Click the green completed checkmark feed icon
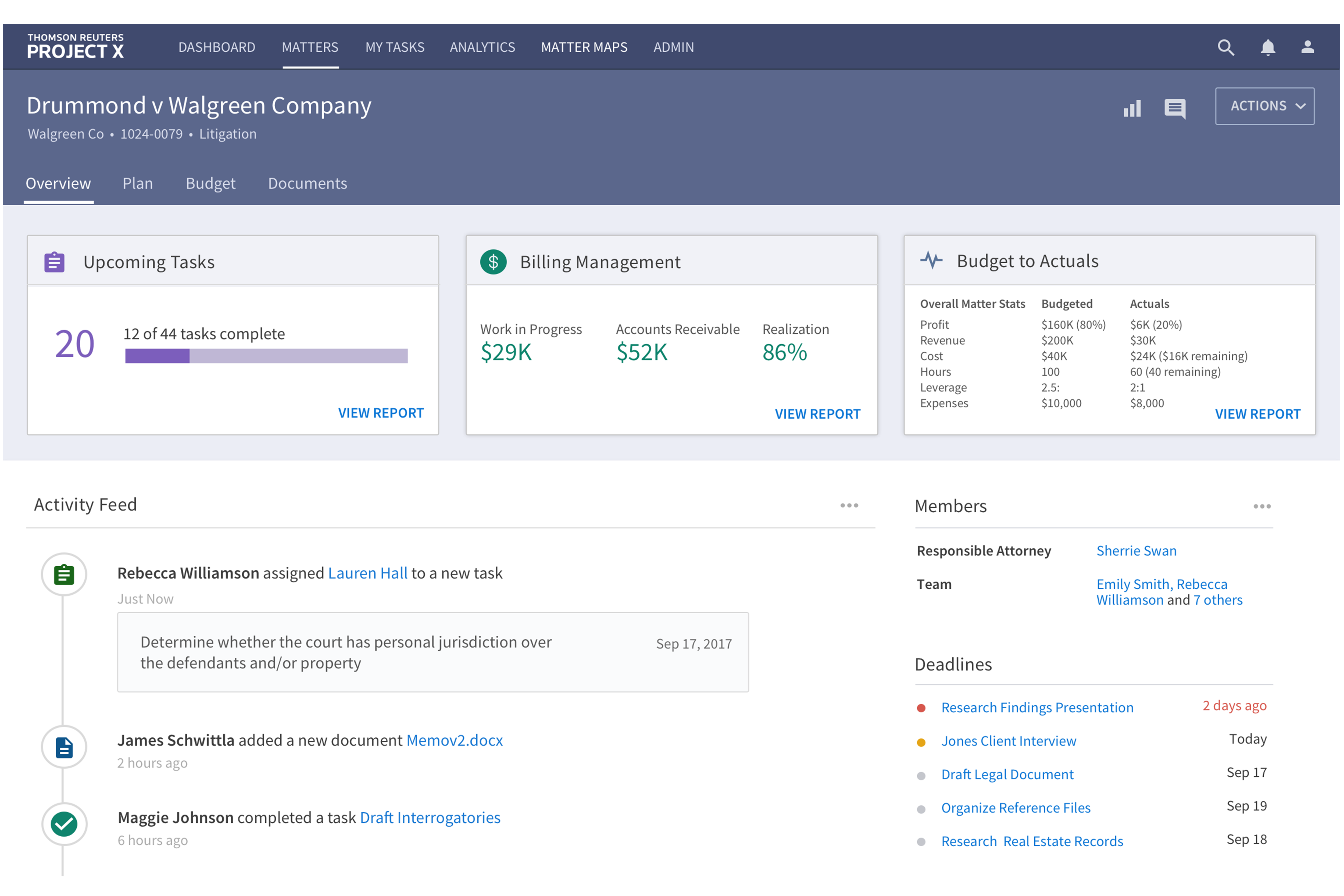Image resolution: width=1344 pixels, height=896 pixels. click(64, 824)
